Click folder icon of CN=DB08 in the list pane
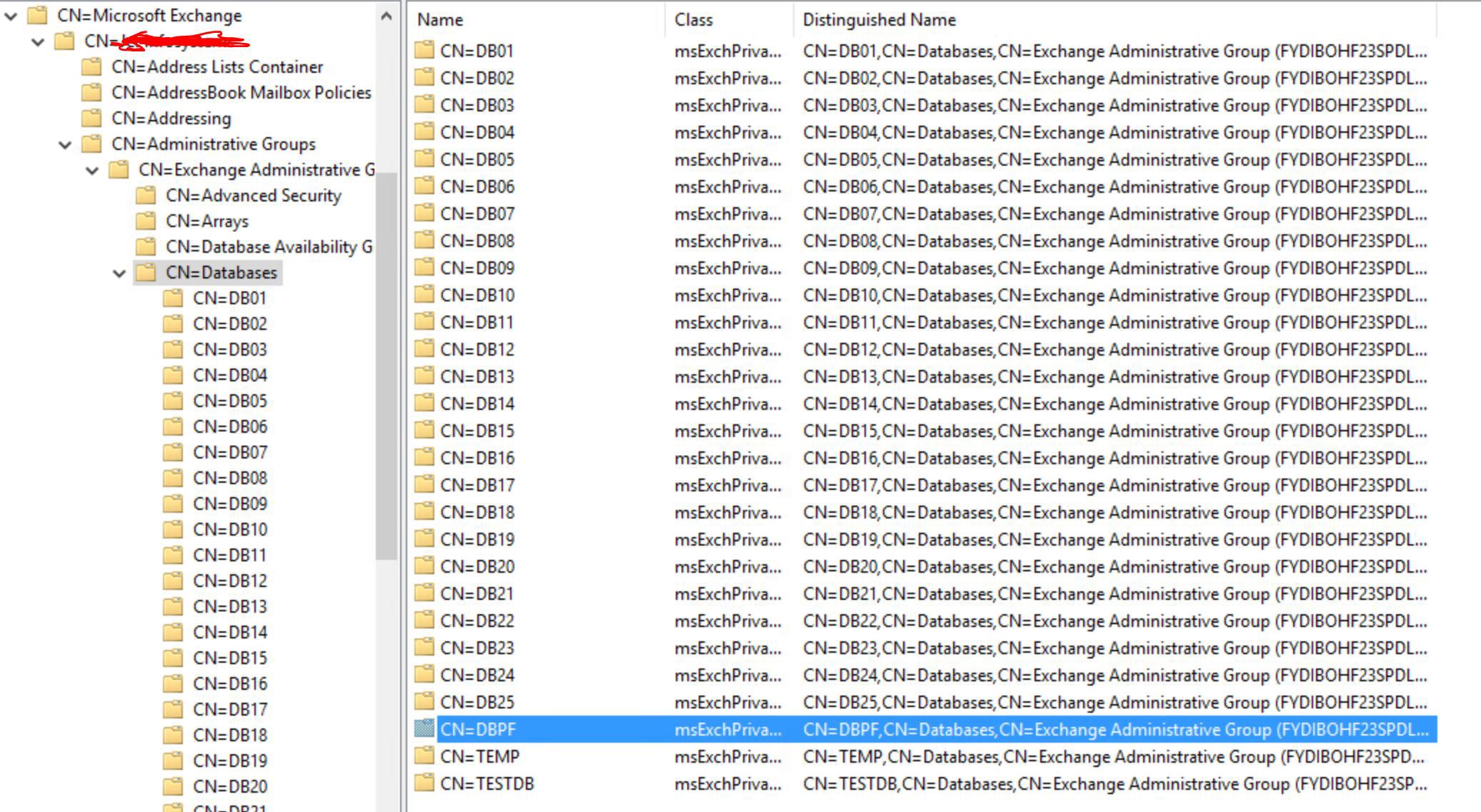1481x812 pixels. 424,240
